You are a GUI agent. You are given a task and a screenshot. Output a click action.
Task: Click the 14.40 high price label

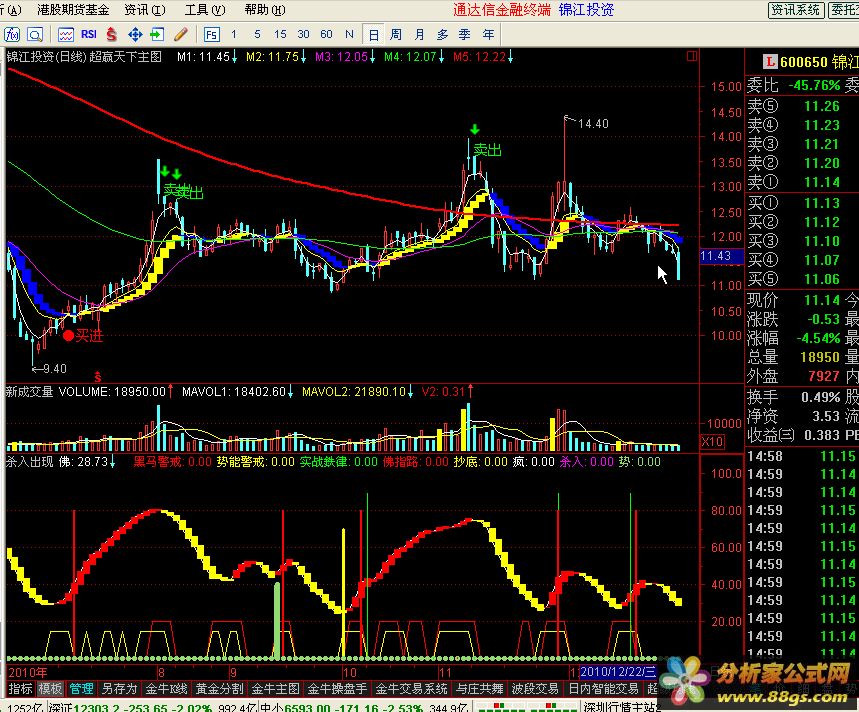(x=593, y=124)
